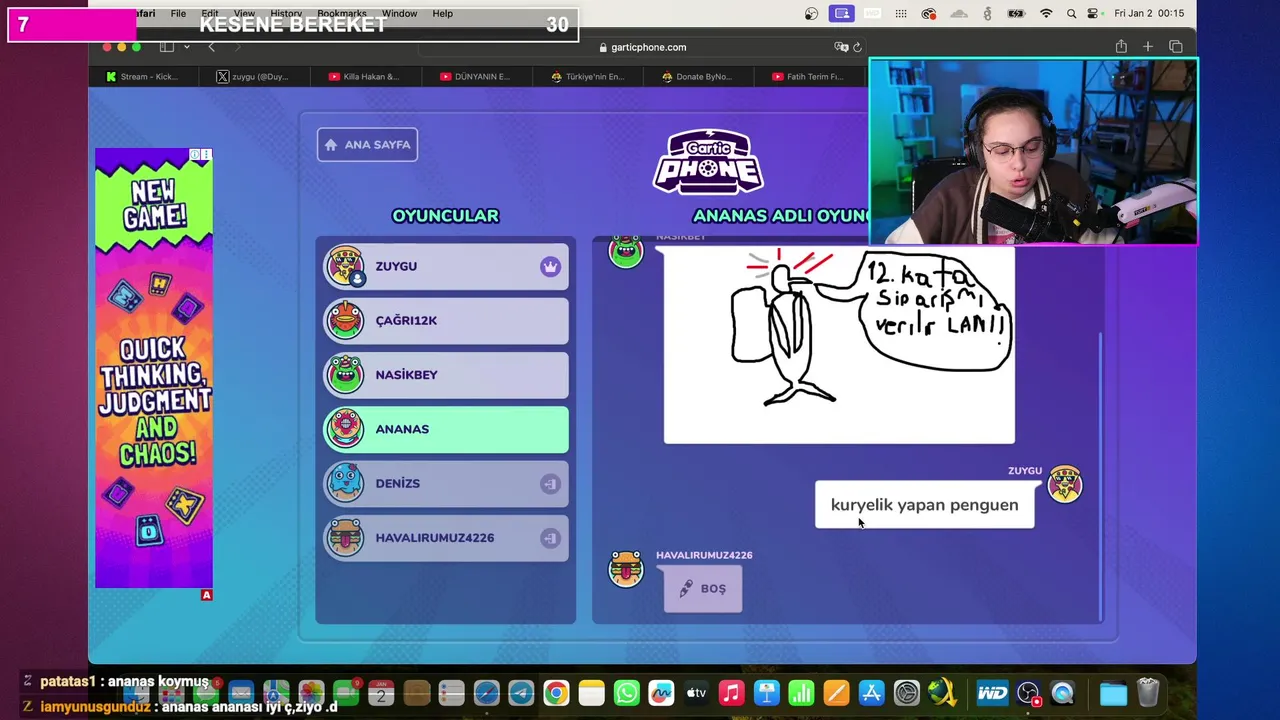Click HAVALIRUMUZ4226's burger avatar in the album
The image size is (1280, 720).
(x=626, y=569)
